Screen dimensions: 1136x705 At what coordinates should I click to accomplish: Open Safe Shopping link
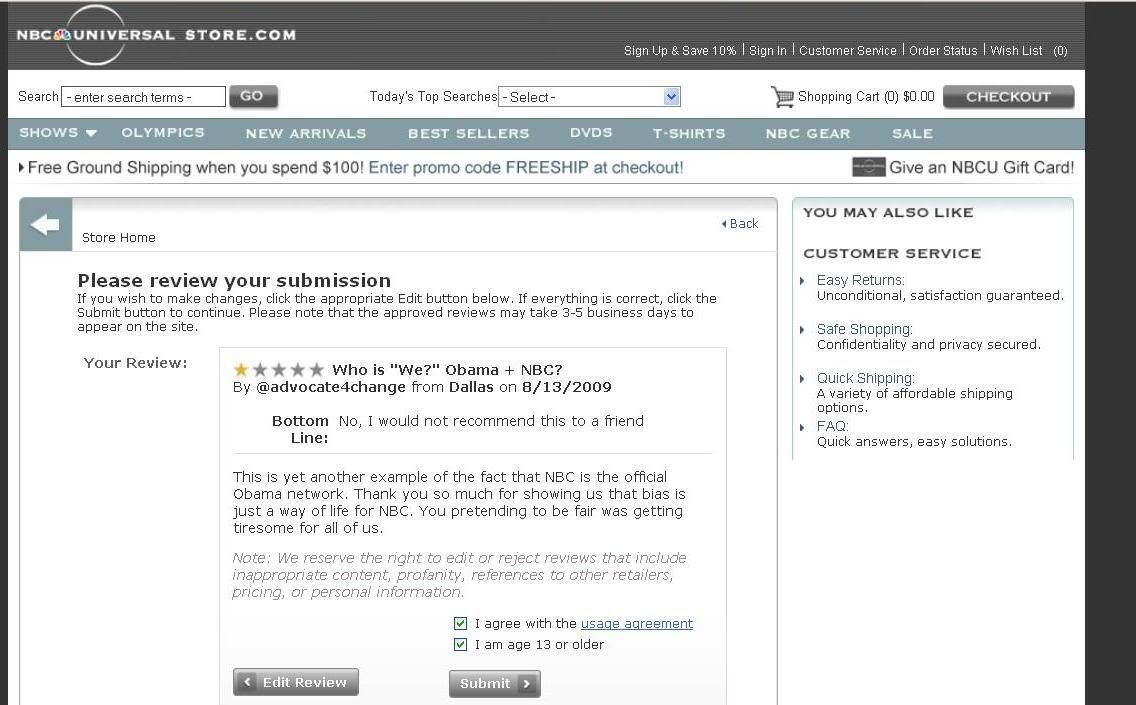pyautogui.click(x=864, y=329)
